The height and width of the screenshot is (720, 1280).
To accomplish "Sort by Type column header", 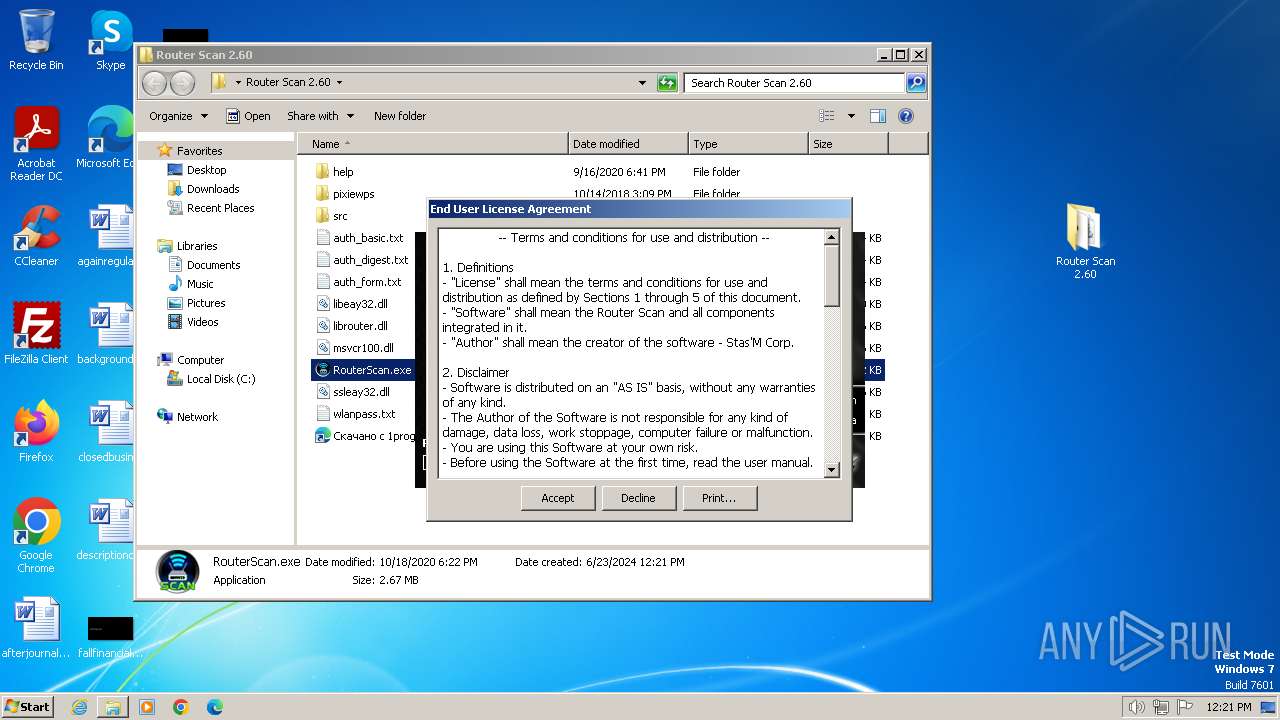I will 748,144.
